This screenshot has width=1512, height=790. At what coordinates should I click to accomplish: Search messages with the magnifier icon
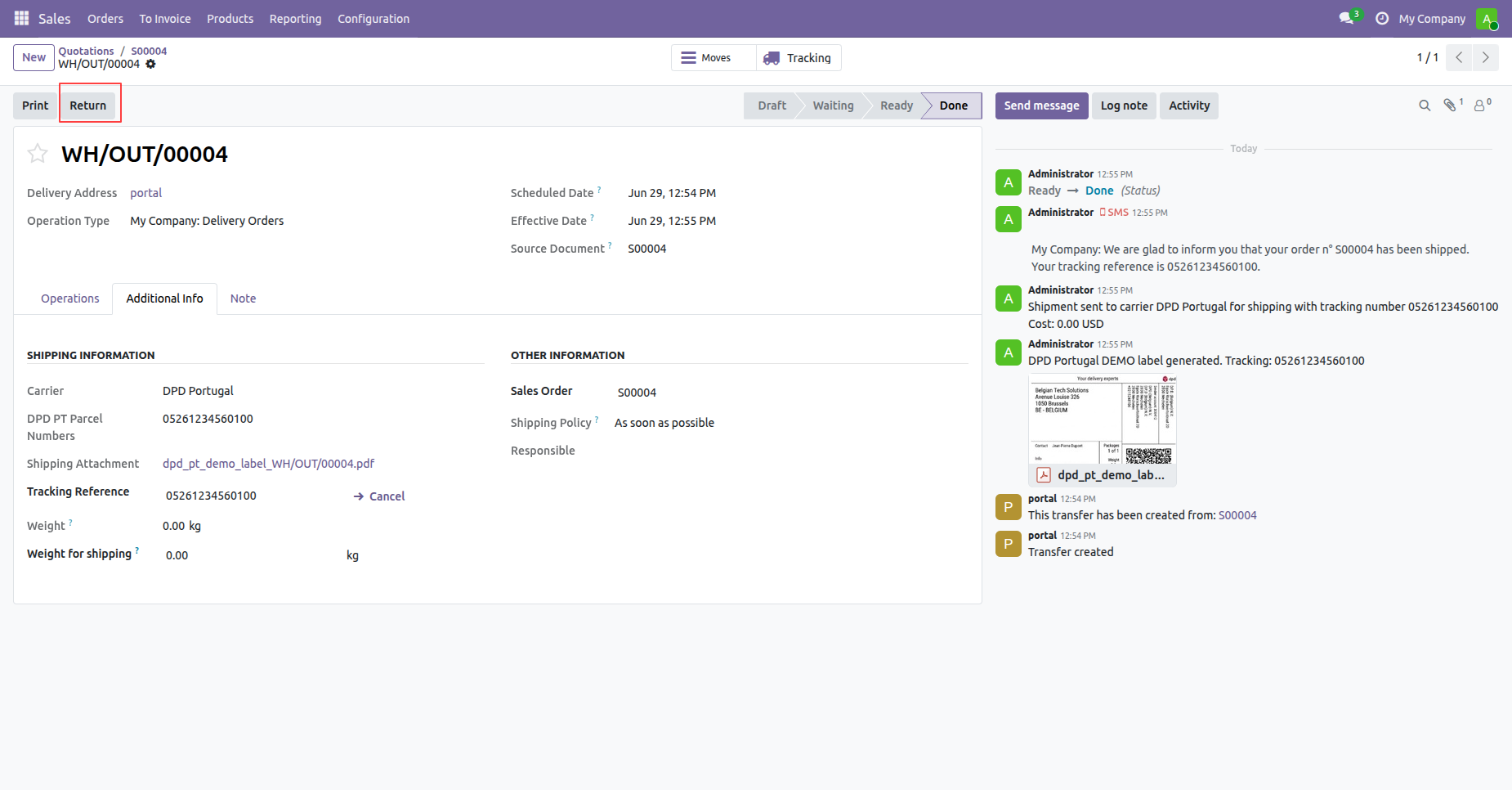(x=1425, y=105)
